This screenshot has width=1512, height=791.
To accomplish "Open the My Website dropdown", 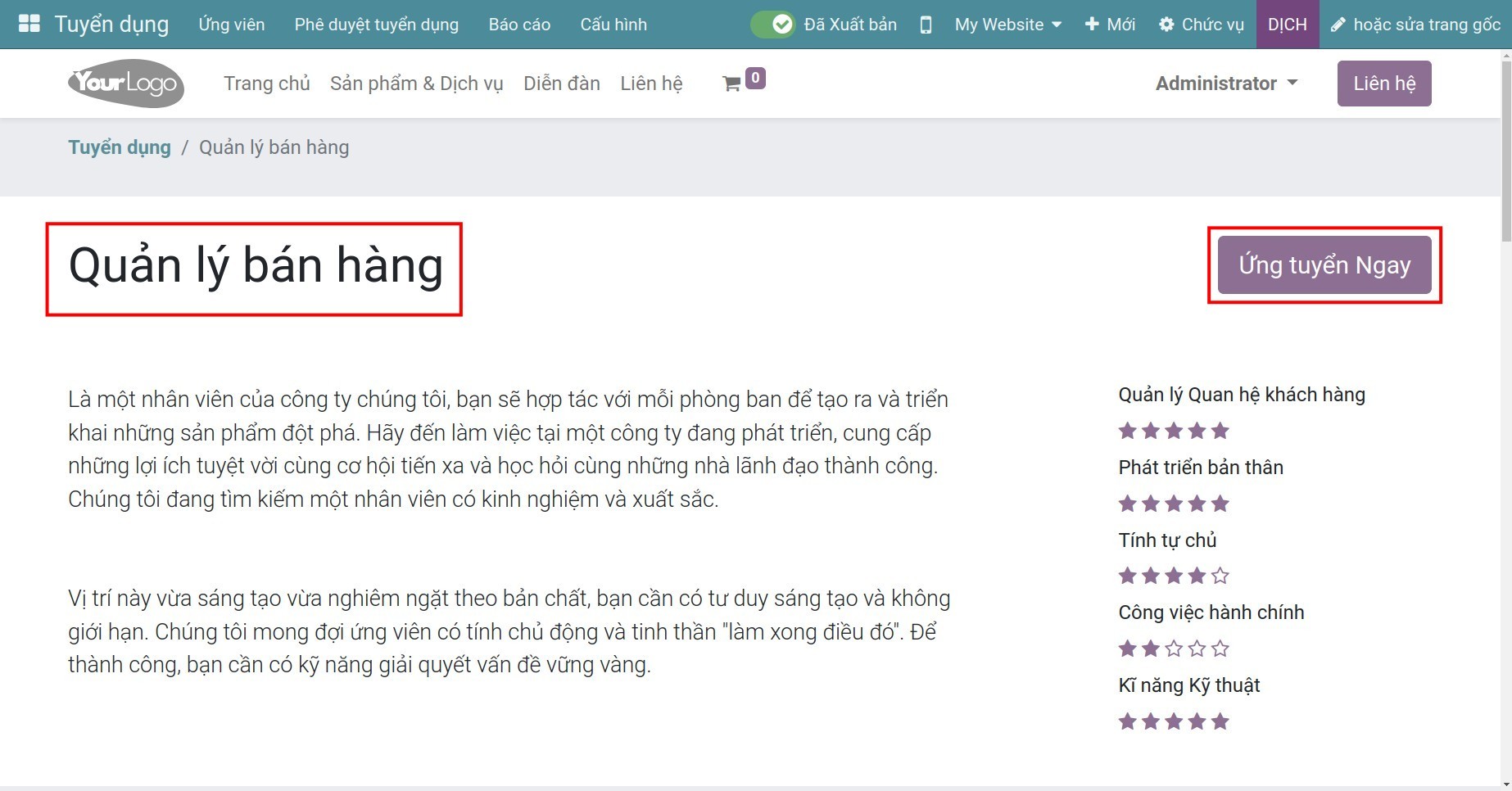I will click(1006, 25).
